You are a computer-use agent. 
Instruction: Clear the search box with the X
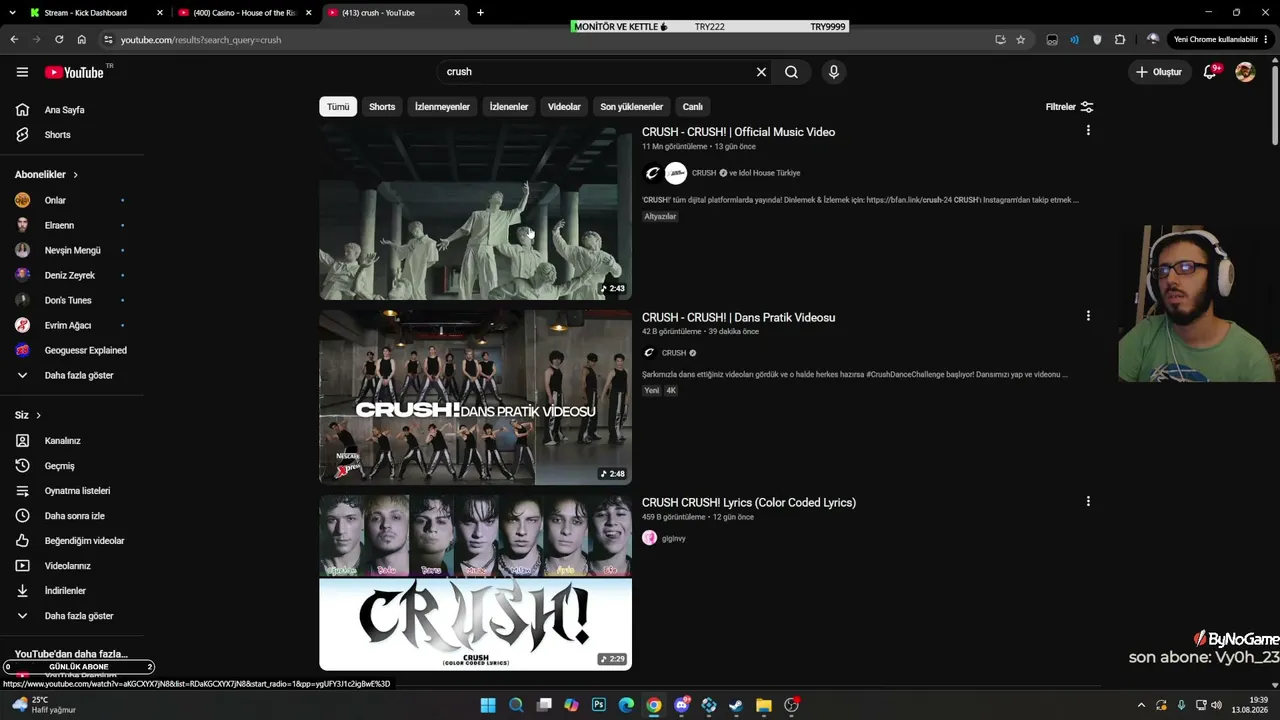pos(761,72)
